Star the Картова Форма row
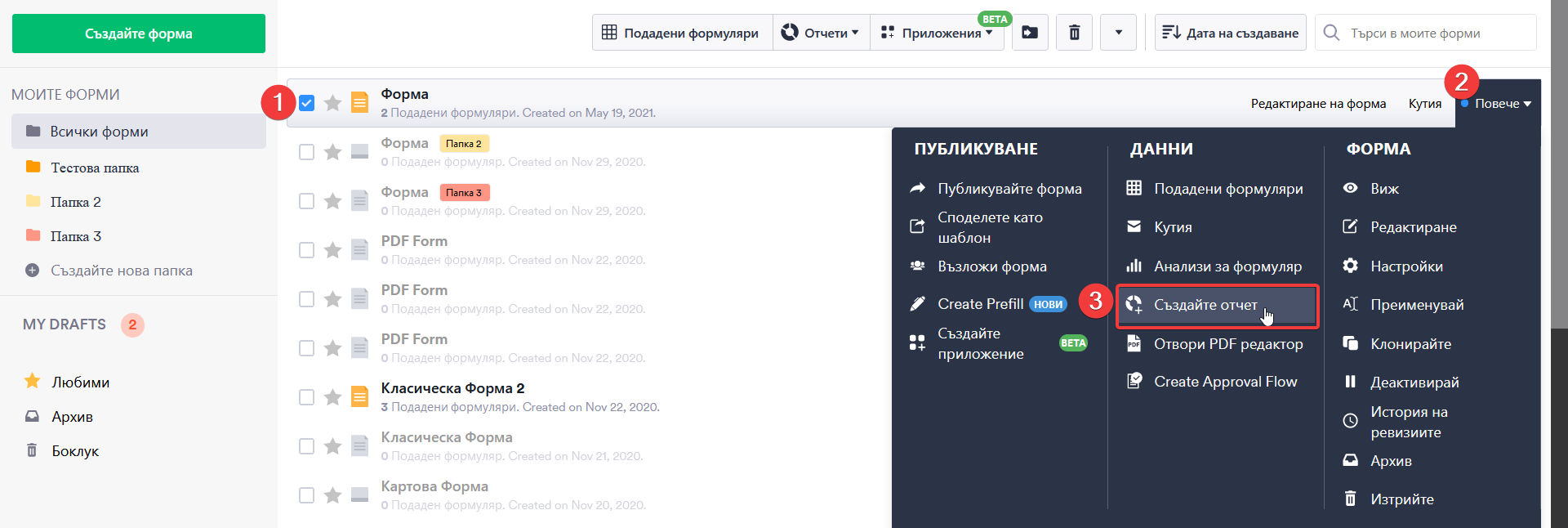 click(x=332, y=495)
